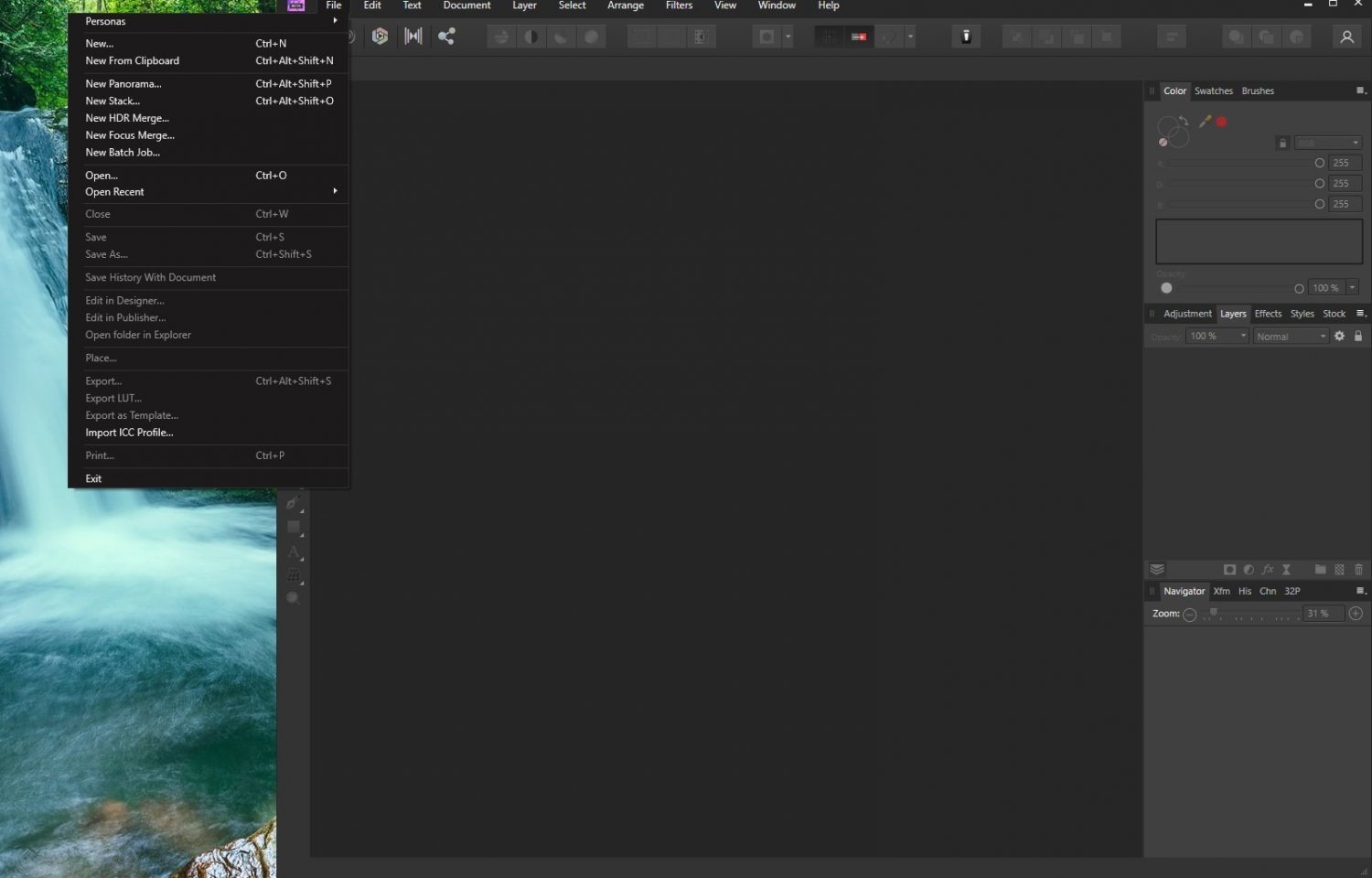
Task: Click the assistant manager icon in toolbar
Action: 965,37
